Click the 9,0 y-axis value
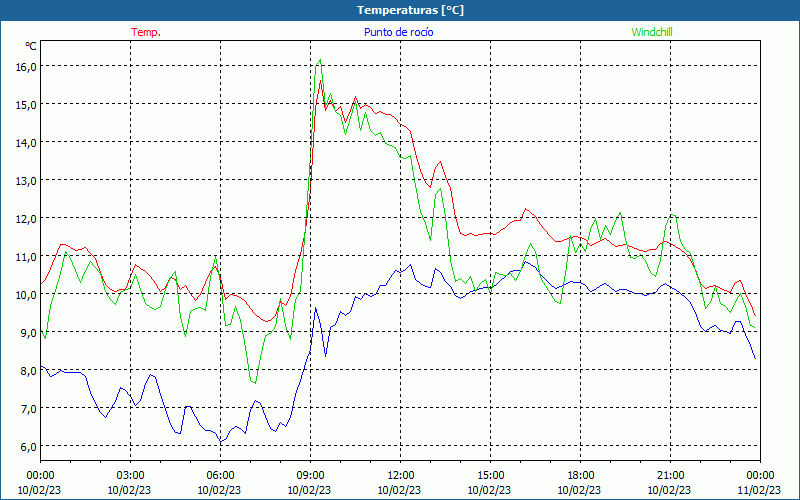The height and width of the screenshot is (500, 800). [28, 333]
